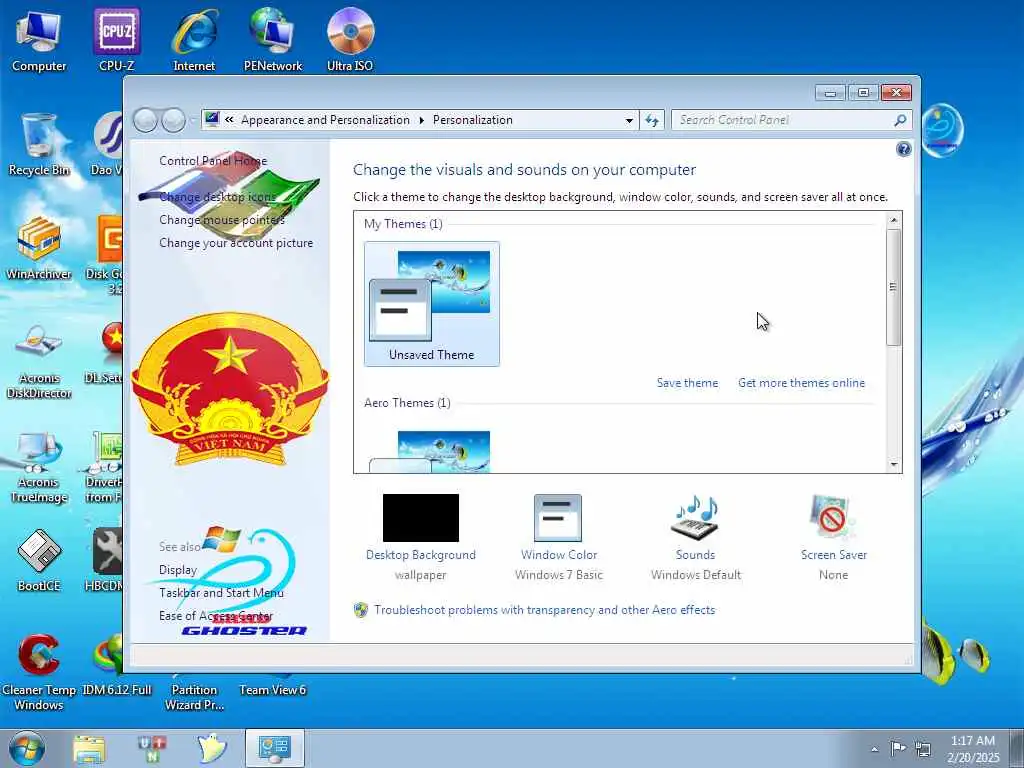Launch CPU-Z from the desktop
1024x768 pixels.
pos(117,39)
